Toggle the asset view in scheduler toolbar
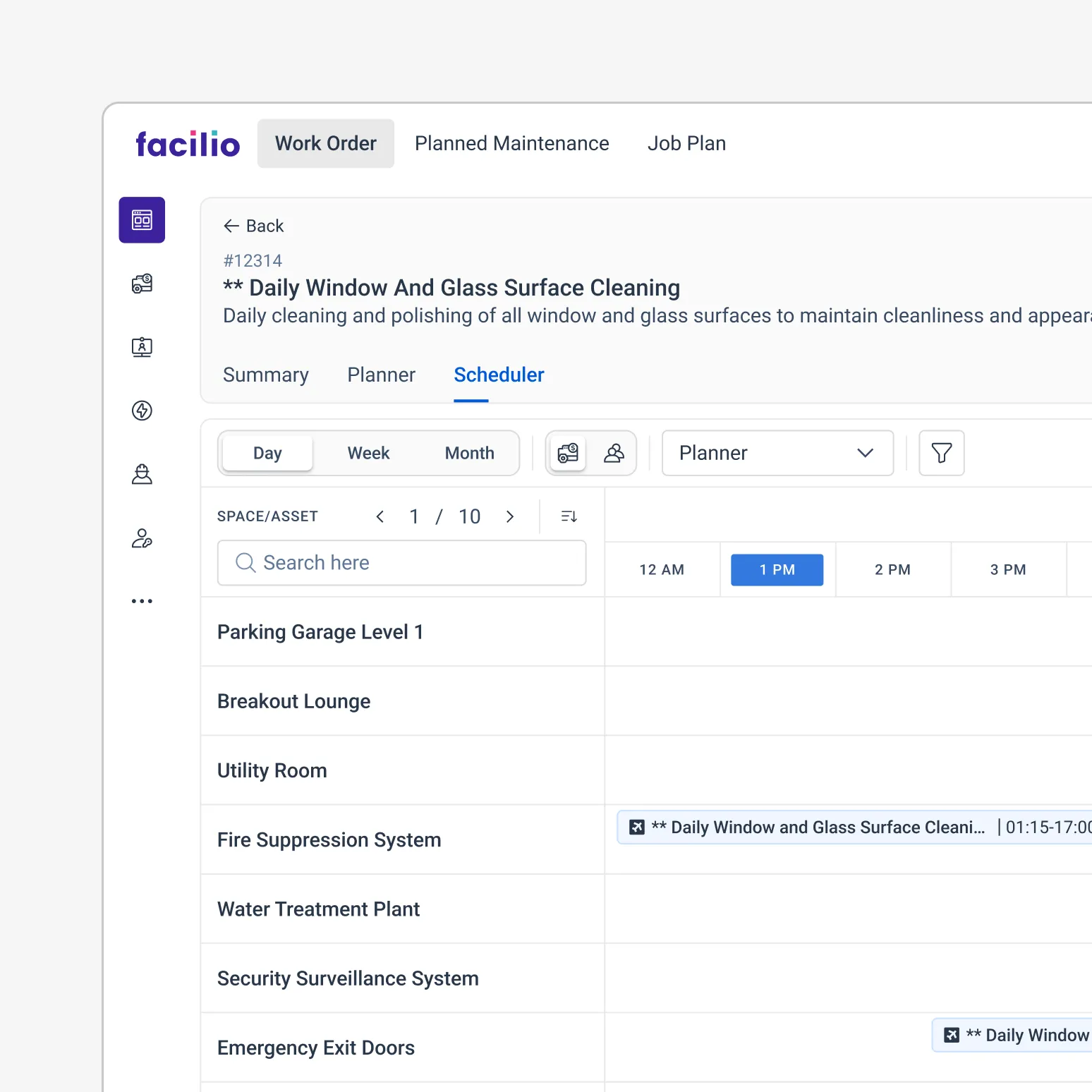1092x1092 pixels. pyautogui.click(x=568, y=453)
